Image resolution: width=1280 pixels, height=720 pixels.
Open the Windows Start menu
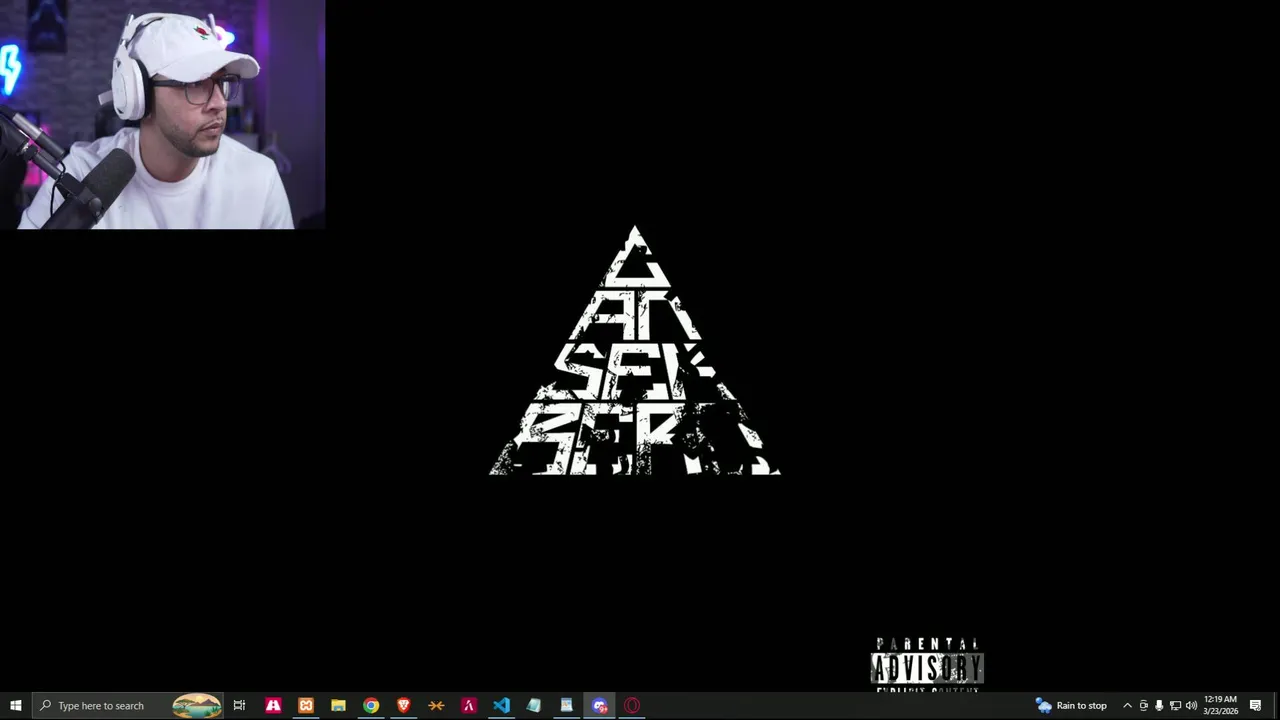click(15, 705)
